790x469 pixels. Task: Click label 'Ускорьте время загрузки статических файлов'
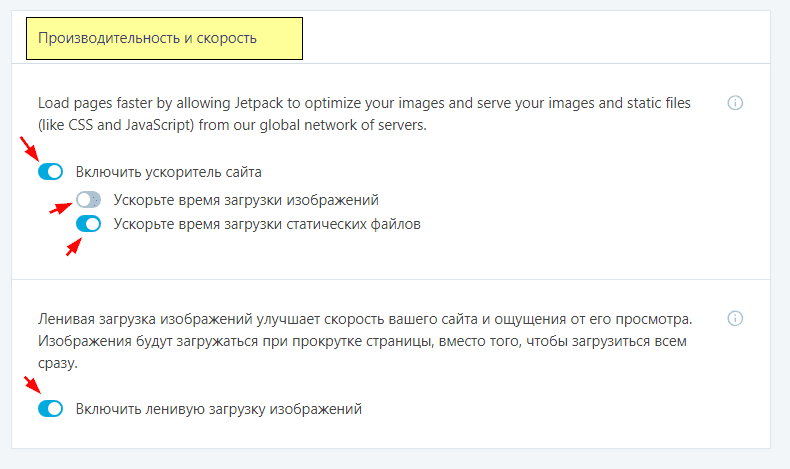coord(267,224)
